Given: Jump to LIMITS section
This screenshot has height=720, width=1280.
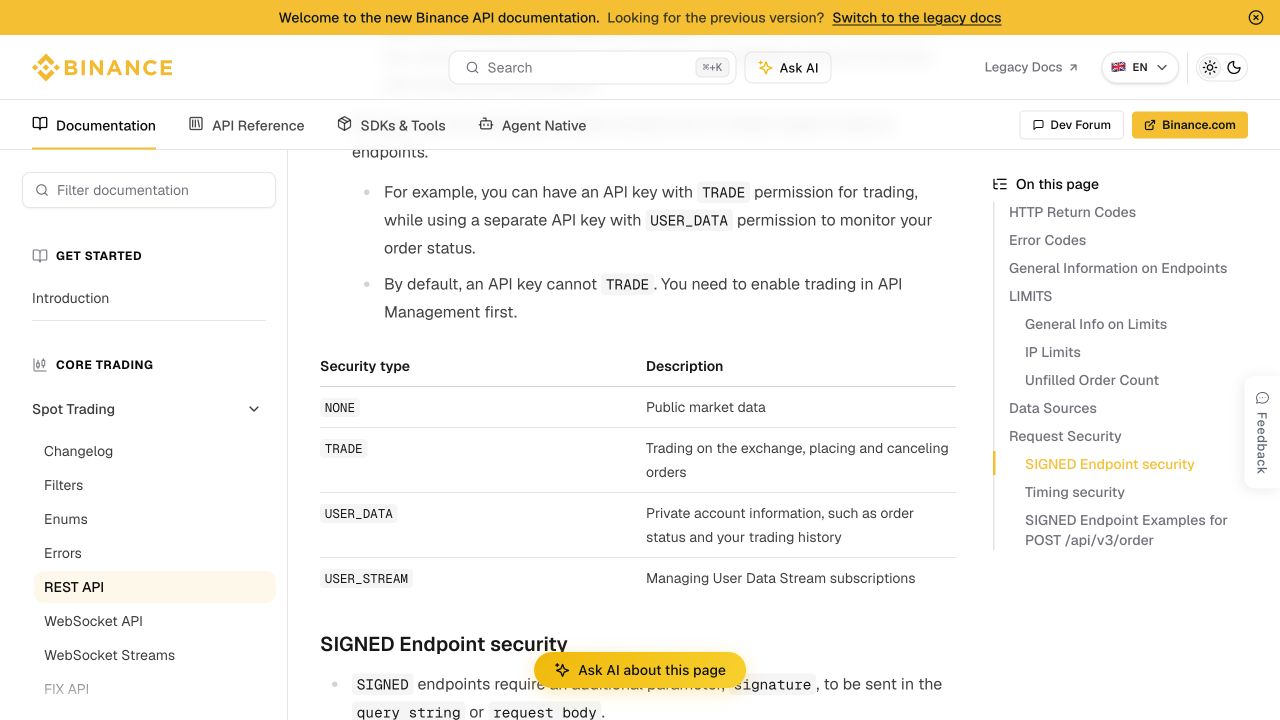Looking at the screenshot, I should pos(1030,296).
